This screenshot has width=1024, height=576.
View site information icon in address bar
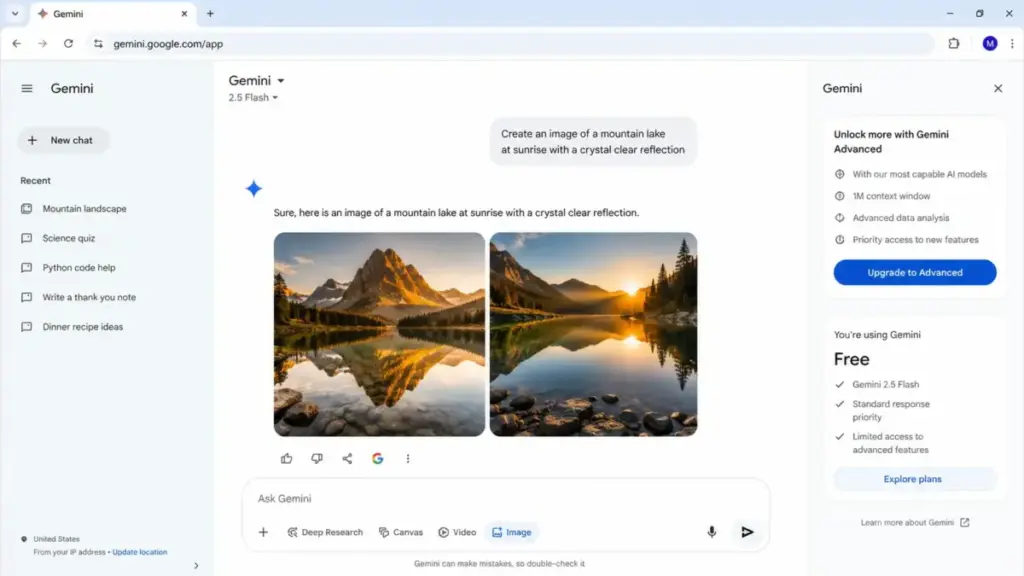tap(98, 44)
